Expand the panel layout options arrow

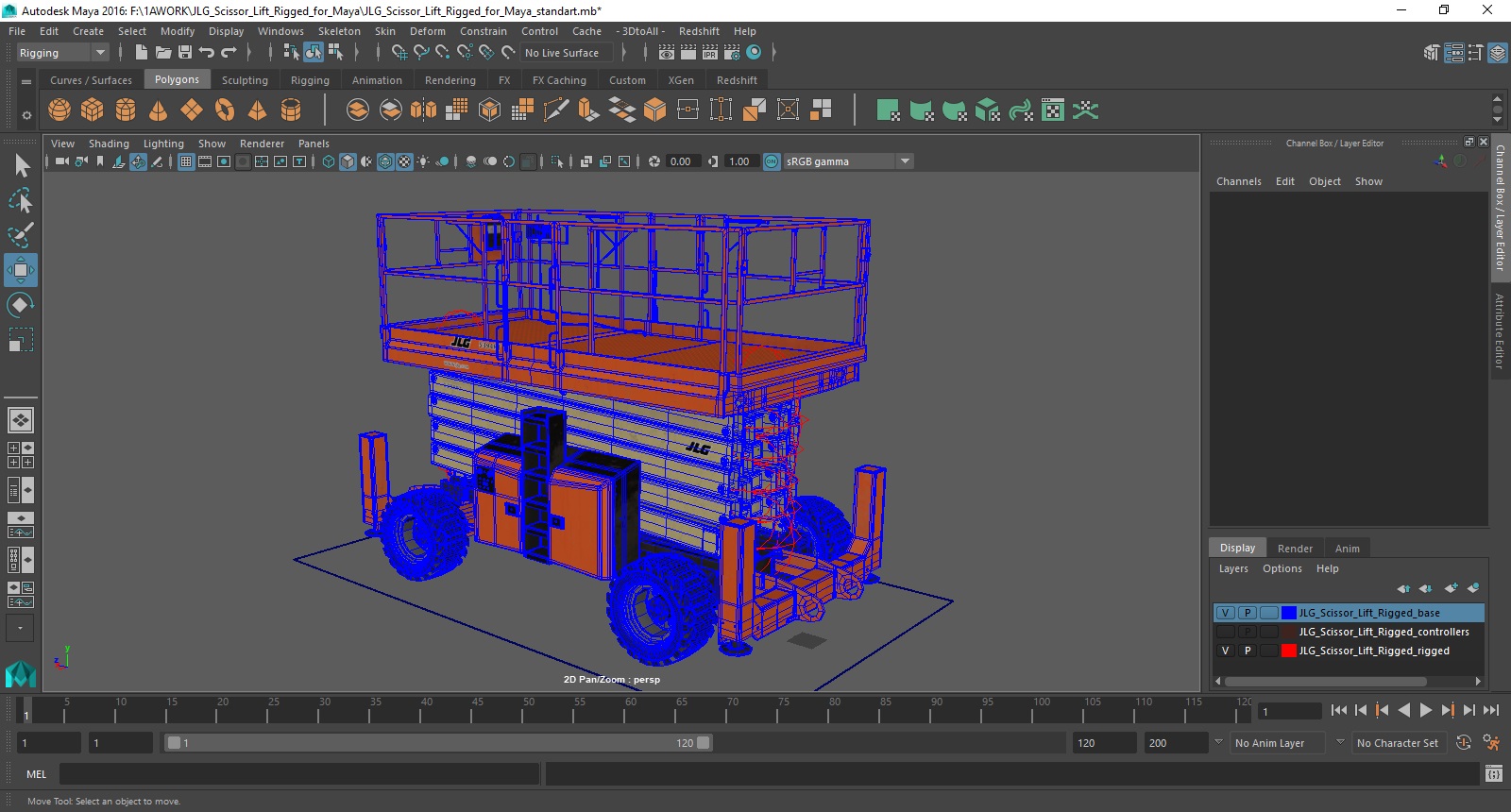point(20,628)
